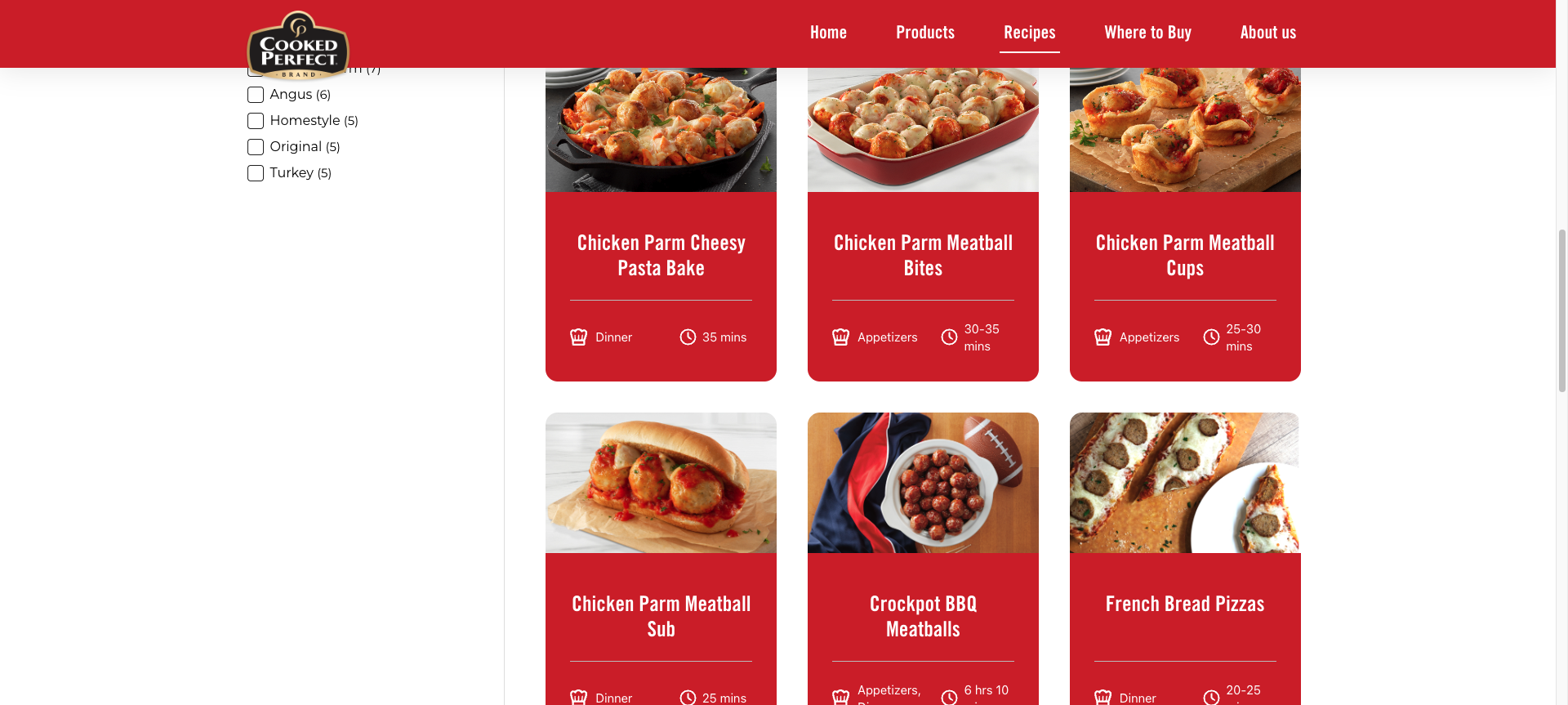
Task: Click clock icon beside 25-30 mins
Action: (x=1211, y=337)
